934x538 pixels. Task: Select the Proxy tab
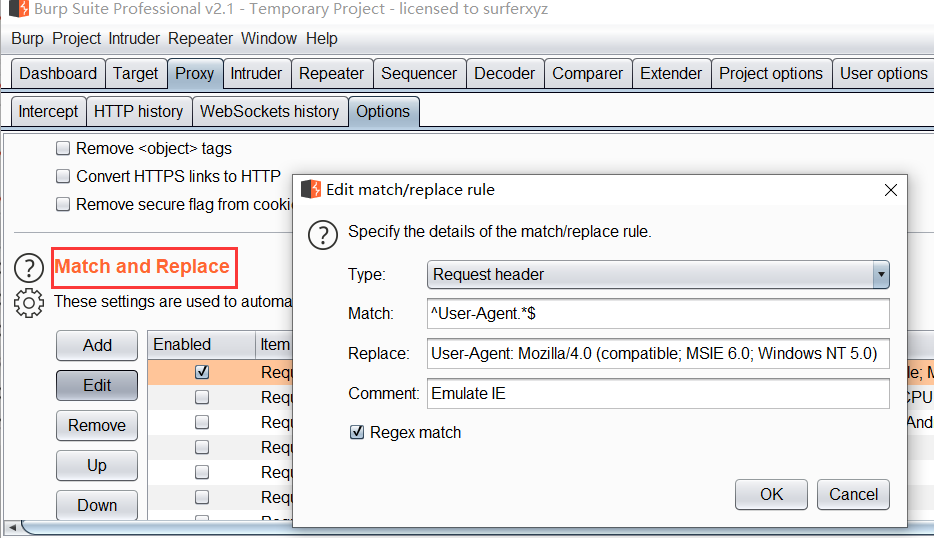(195, 73)
